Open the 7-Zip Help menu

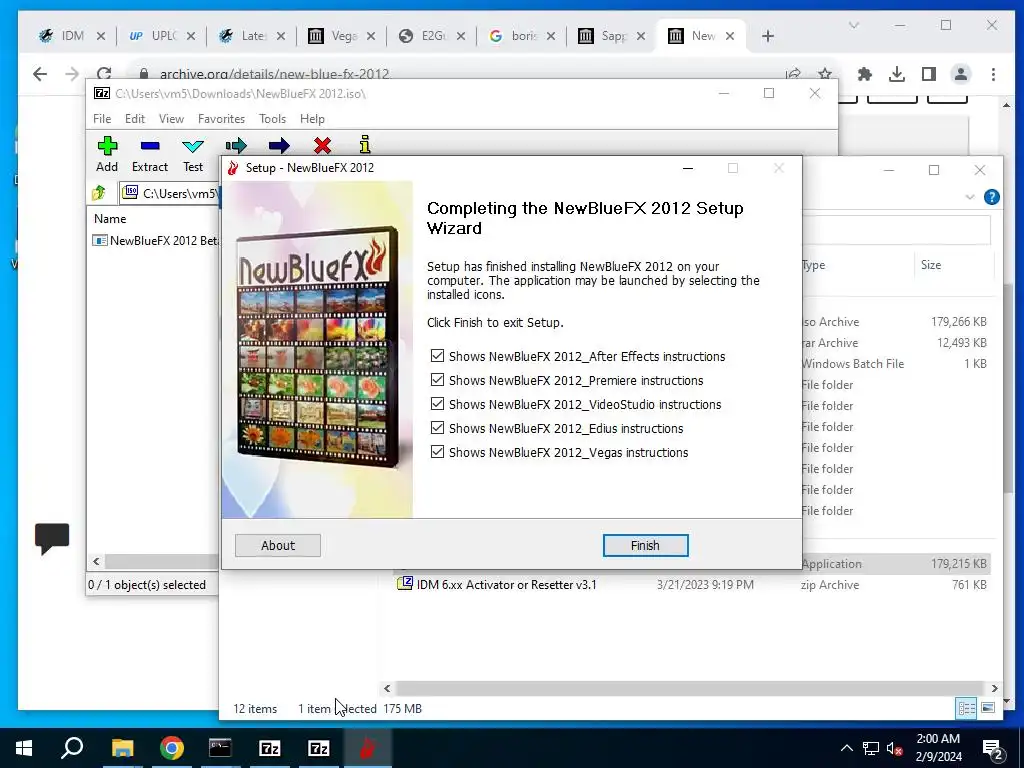click(312, 119)
